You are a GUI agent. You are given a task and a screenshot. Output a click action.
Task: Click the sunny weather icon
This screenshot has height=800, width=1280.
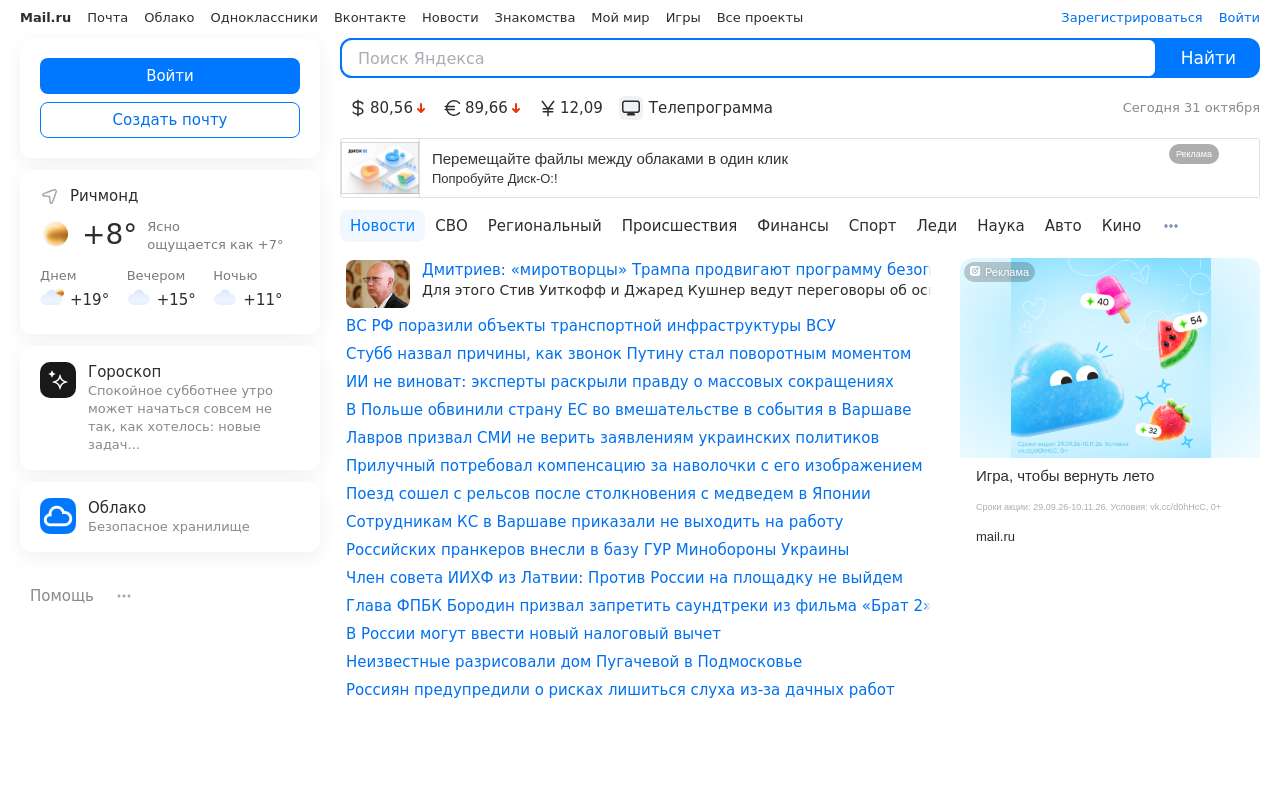click(x=56, y=234)
